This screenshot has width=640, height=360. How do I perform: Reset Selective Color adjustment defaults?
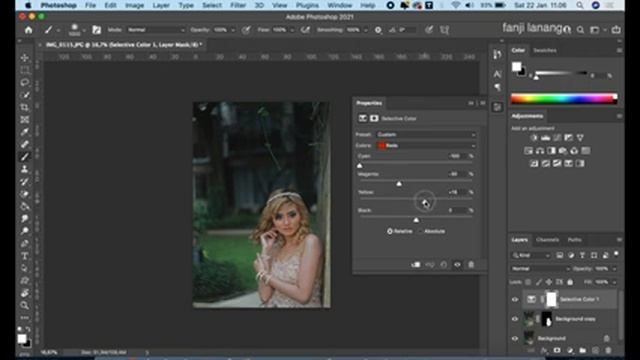coord(444,264)
